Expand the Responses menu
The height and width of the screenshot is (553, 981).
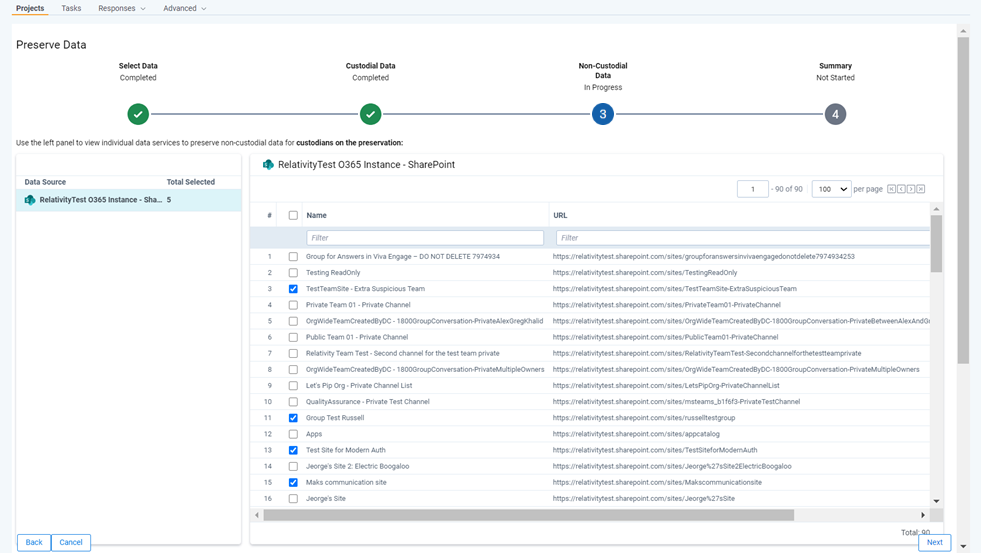click(x=121, y=8)
